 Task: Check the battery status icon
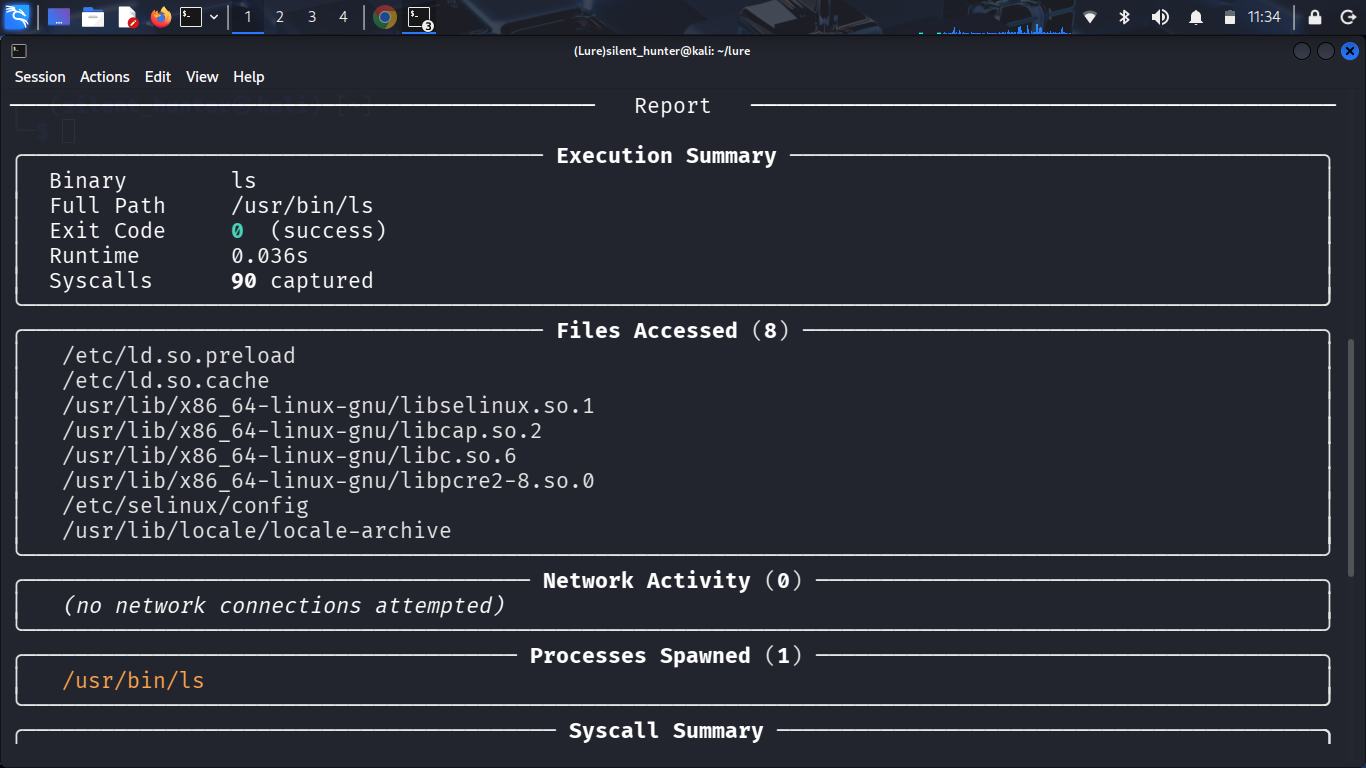tap(1230, 17)
